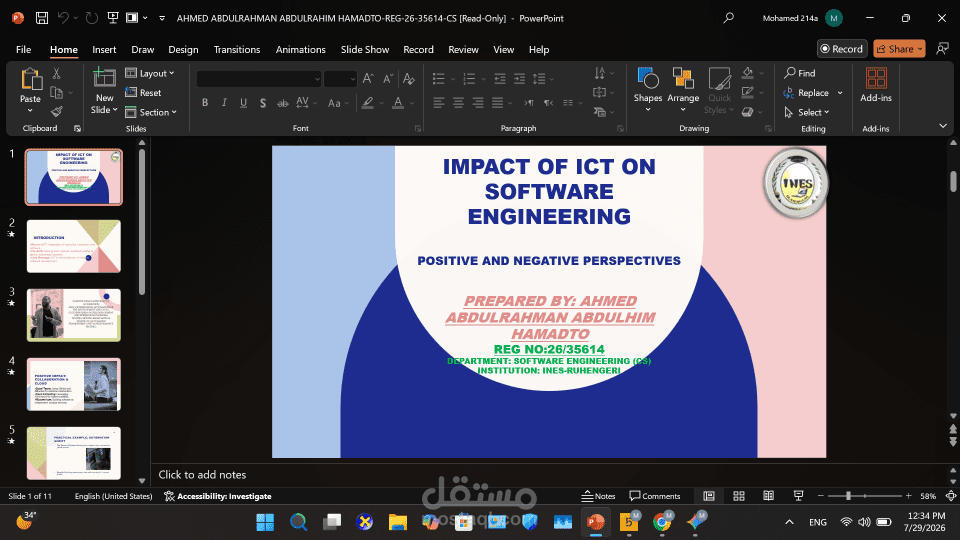Click the Paste clipboard icon
This screenshot has height=540, width=960.
click(30, 80)
